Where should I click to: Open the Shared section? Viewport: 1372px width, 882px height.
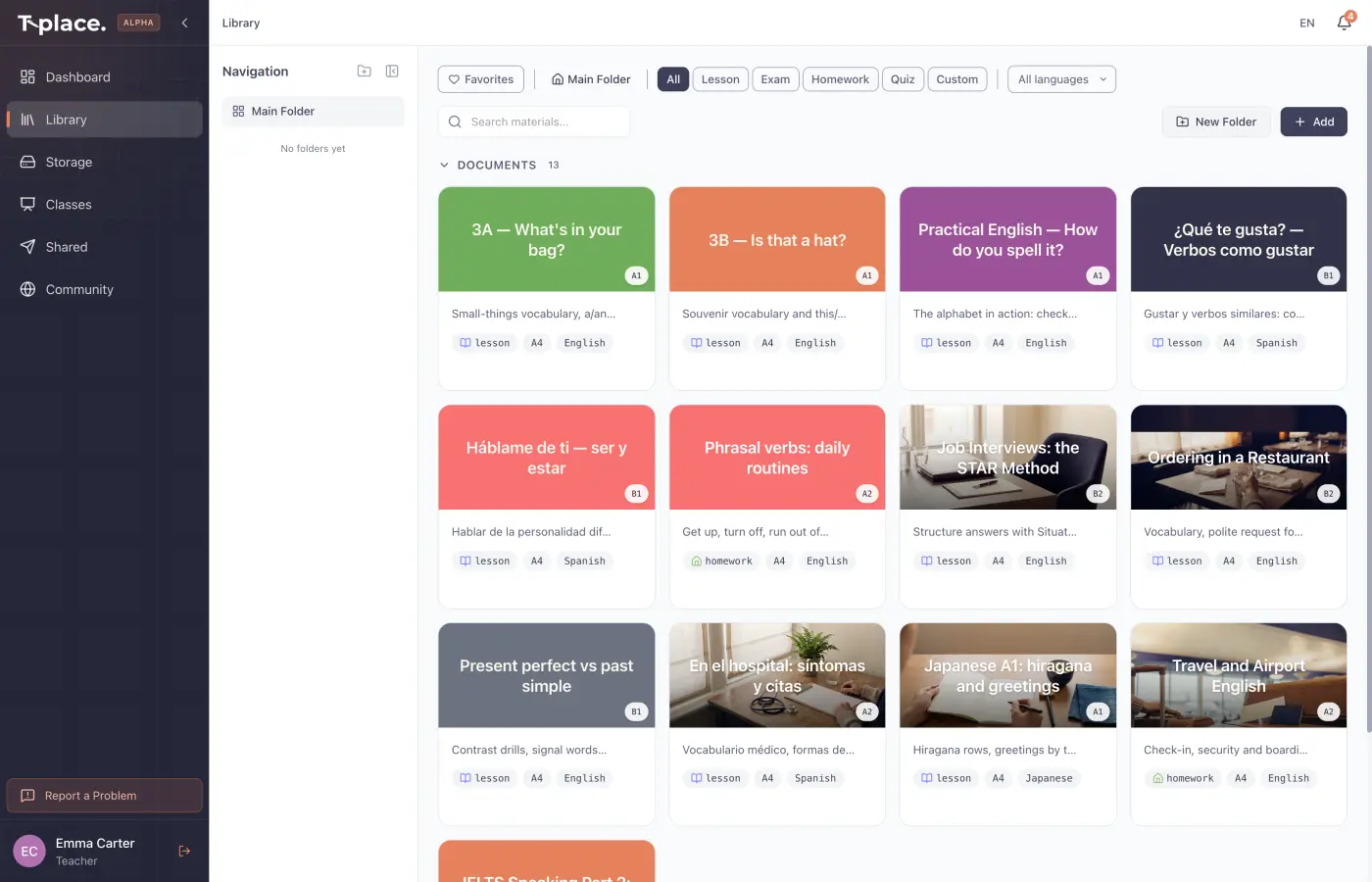(104, 247)
